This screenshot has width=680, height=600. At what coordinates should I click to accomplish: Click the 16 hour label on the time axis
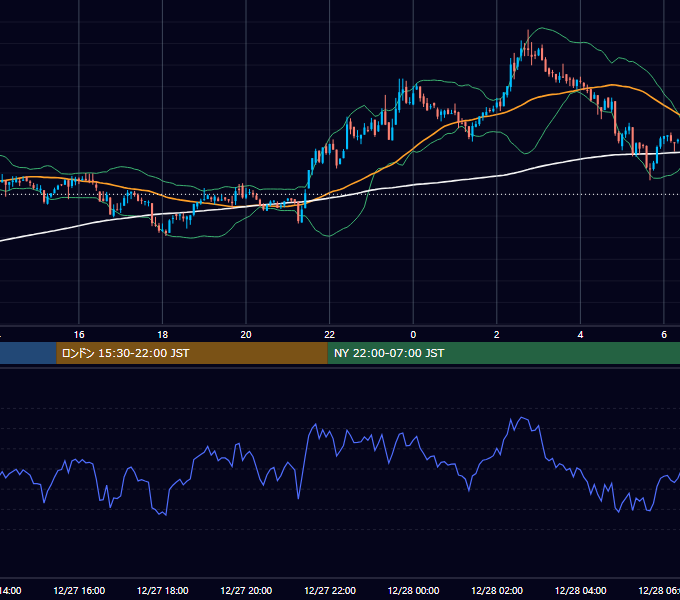coord(79,335)
